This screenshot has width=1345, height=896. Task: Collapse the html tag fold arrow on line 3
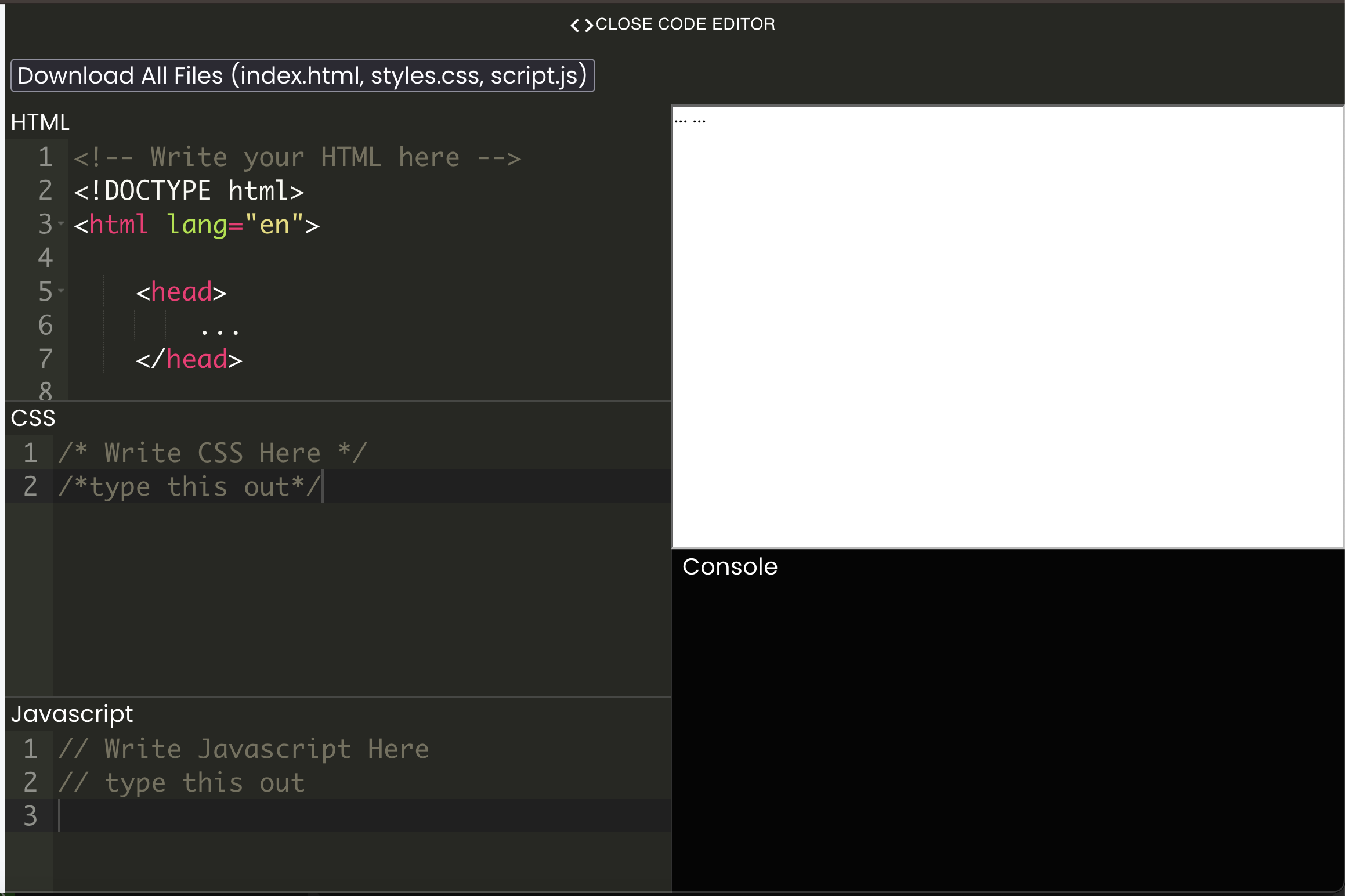61,224
